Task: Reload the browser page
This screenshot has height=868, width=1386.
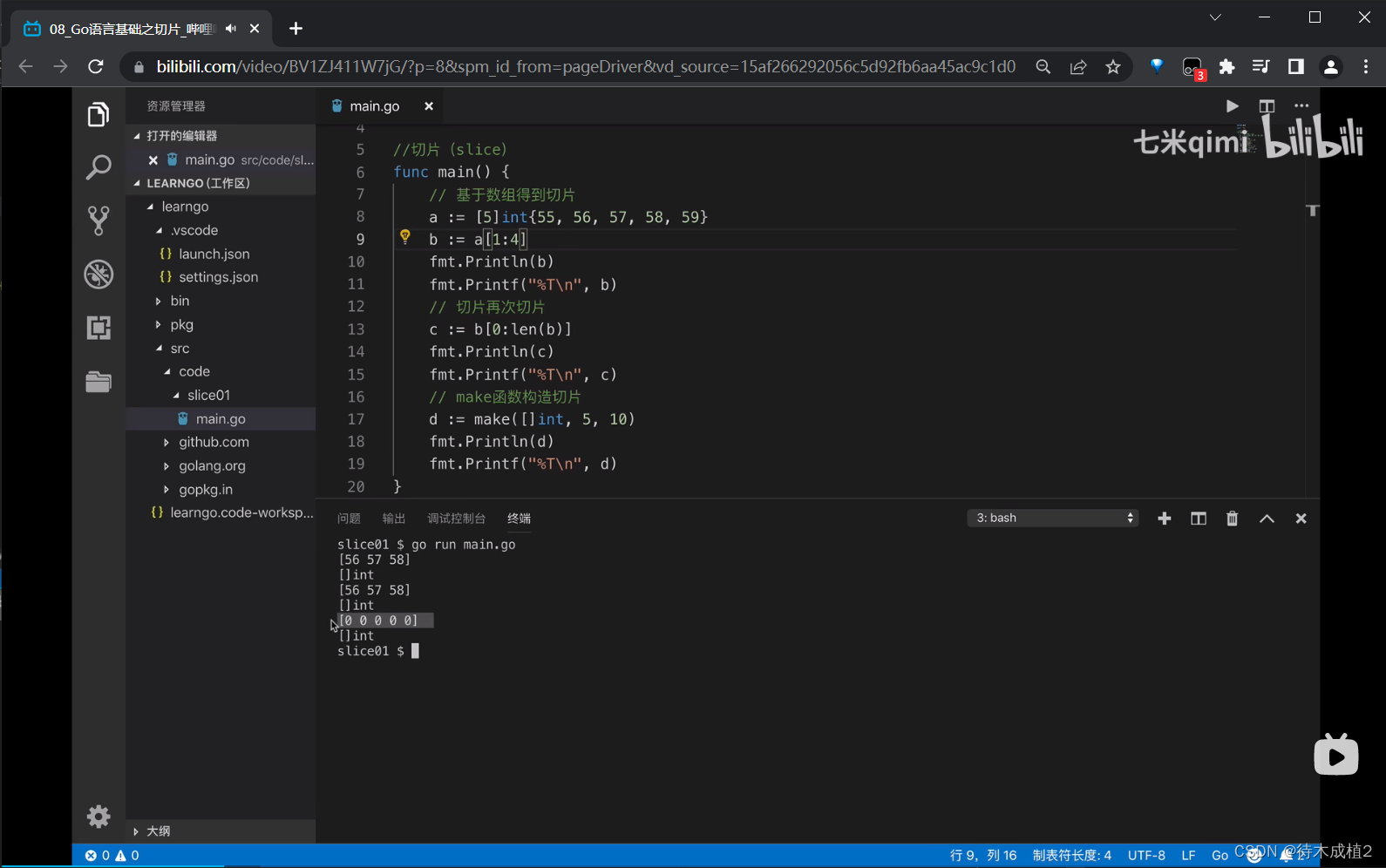Action: point(96,67)
